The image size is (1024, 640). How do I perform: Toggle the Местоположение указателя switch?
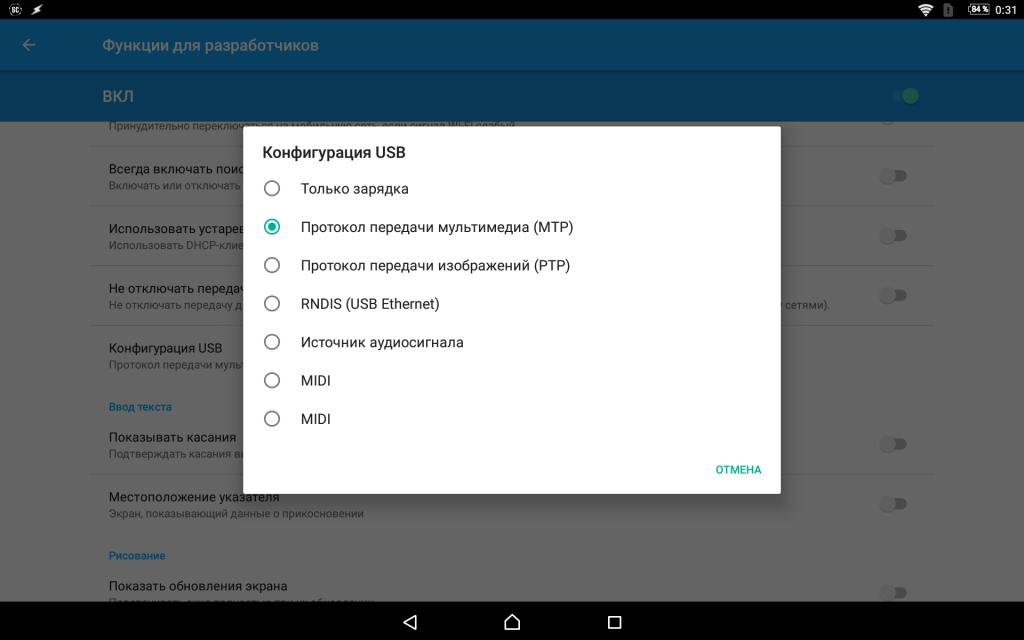coord(892,504)
